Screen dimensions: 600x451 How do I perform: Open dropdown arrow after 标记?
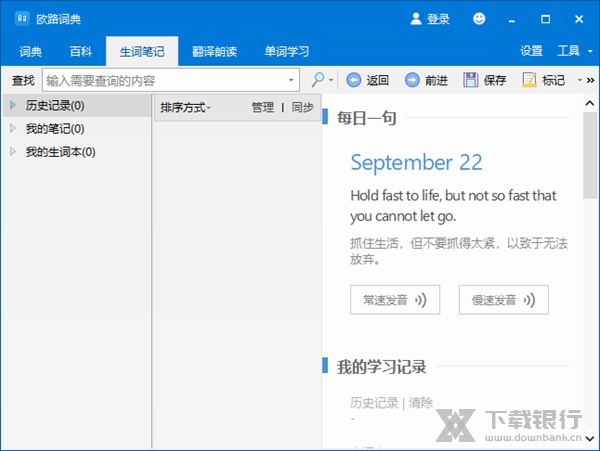click(x=580, y=80)
